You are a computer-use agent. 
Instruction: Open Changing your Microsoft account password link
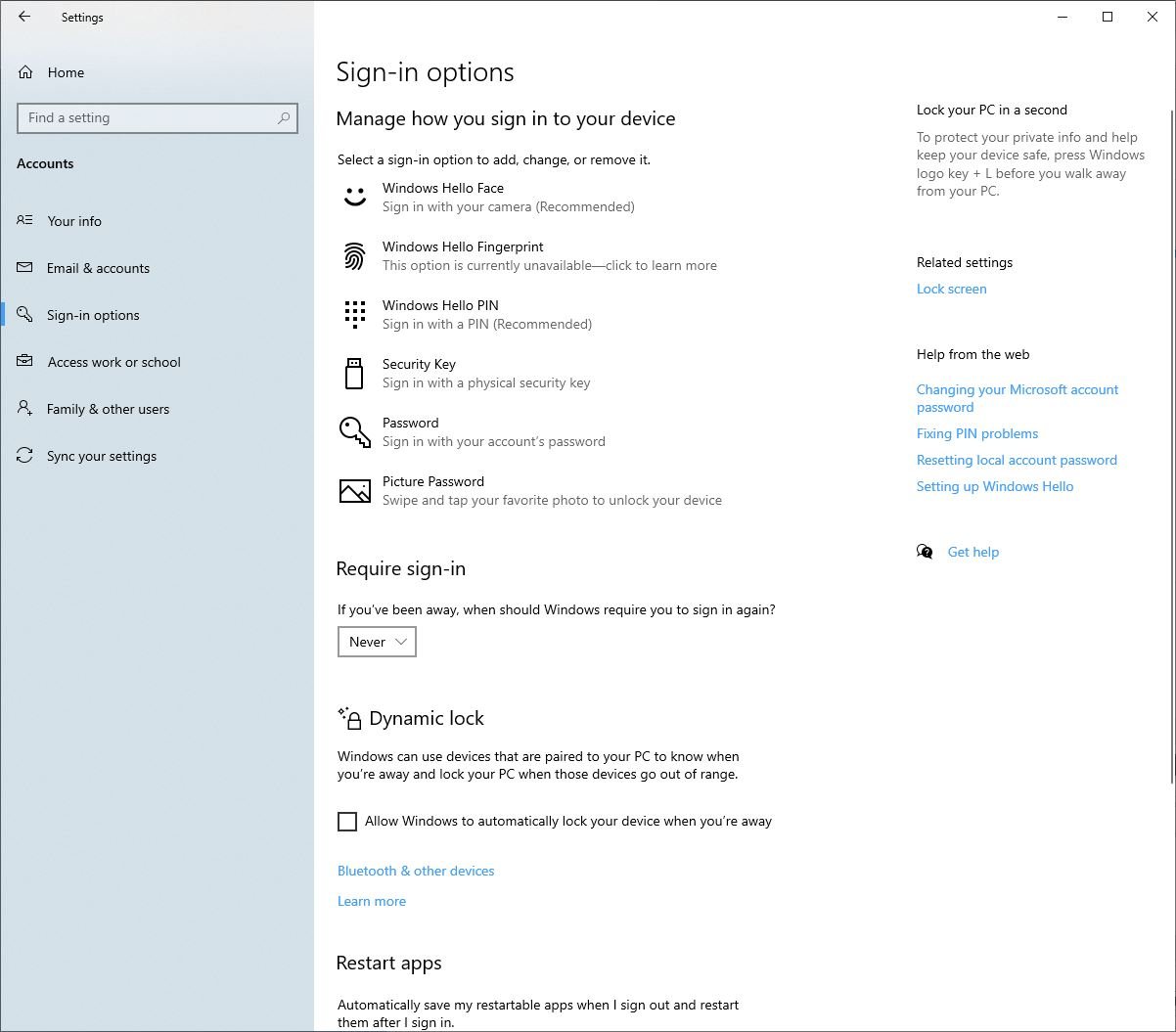(1018, 398)
